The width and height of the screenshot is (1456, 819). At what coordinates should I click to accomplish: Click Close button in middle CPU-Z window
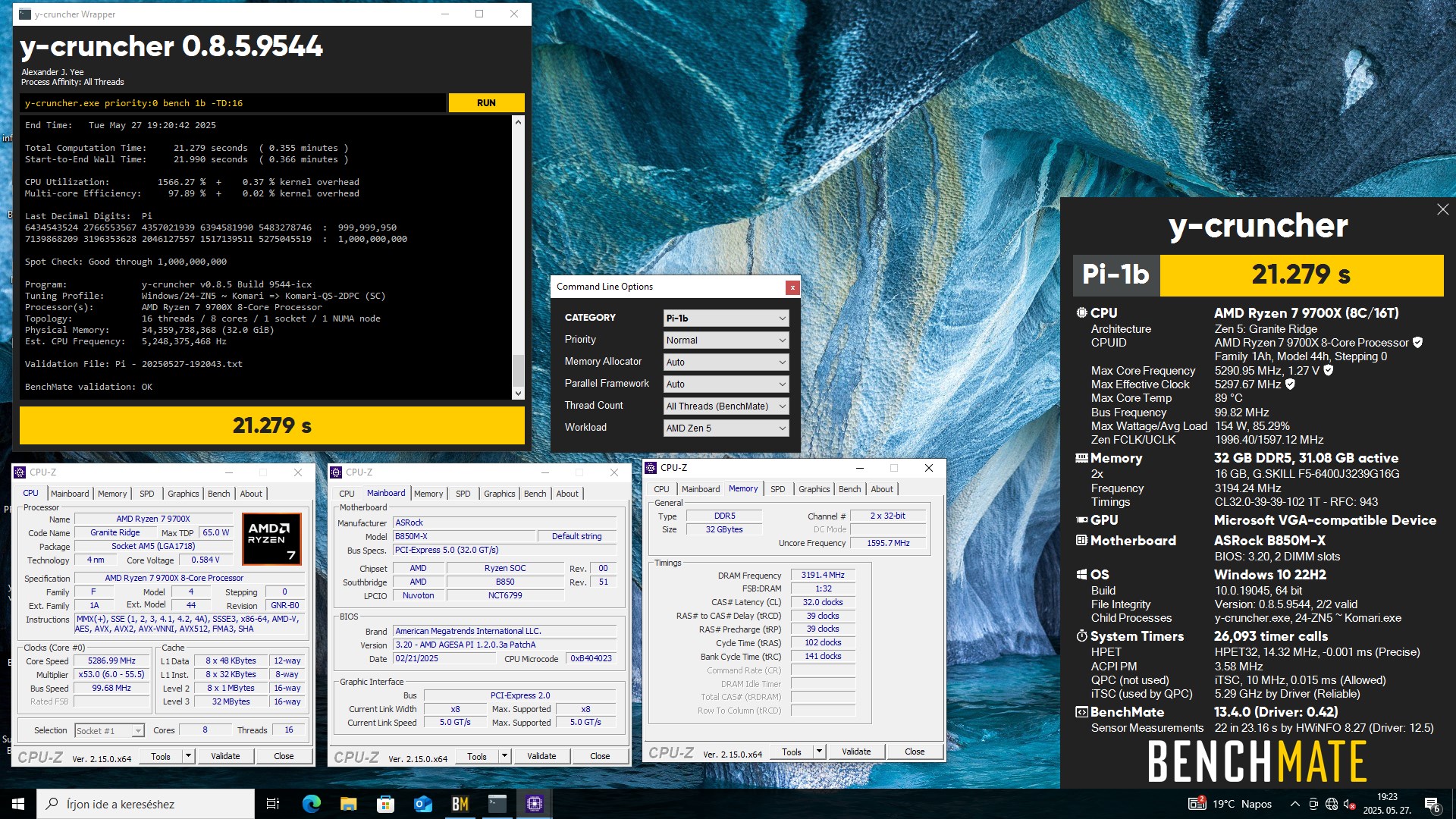click(600, 757)
